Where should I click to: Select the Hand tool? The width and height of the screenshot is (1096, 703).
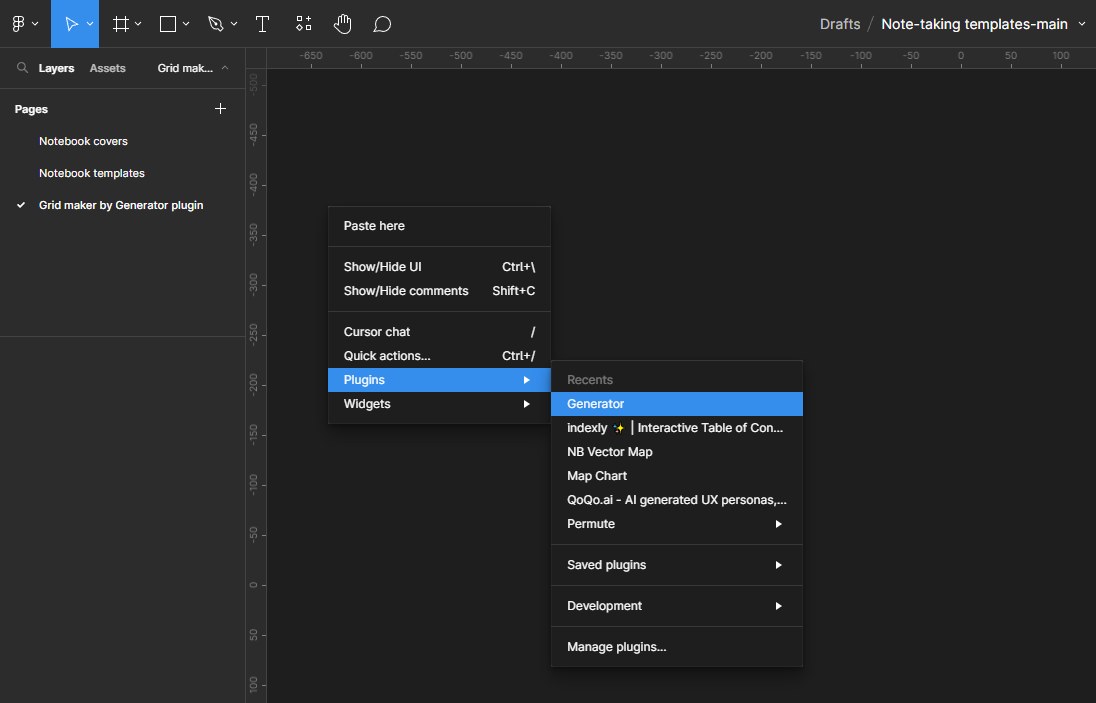(x=342, y=24)
